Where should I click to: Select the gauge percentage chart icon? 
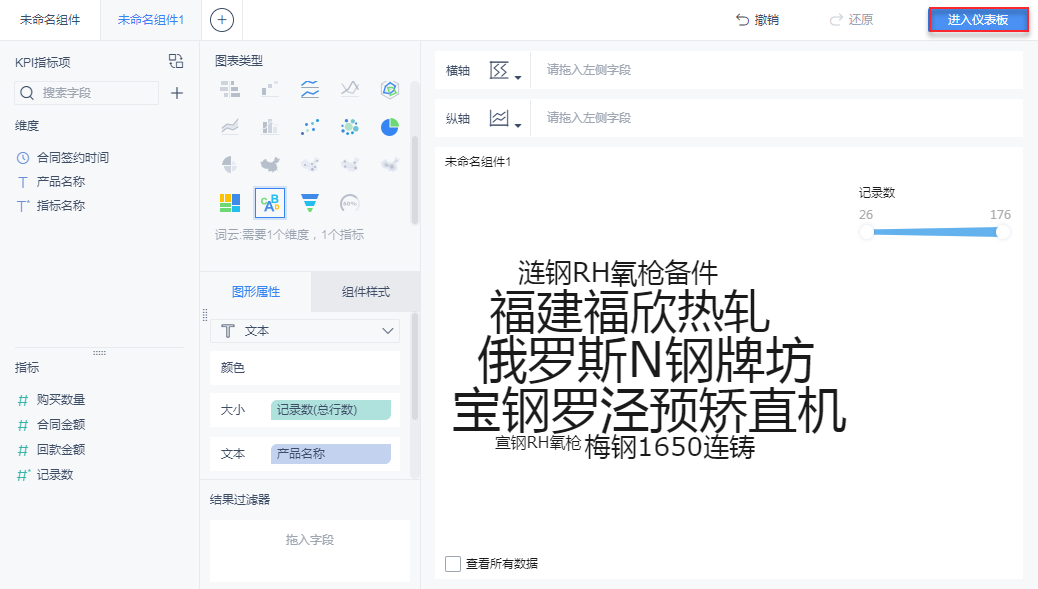tap(350, 203)
